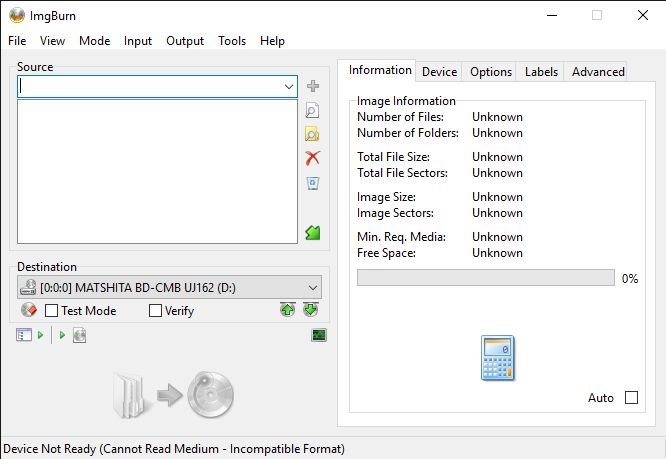Open the View menu
Viewport: 666px width, 459px height.
pos(52,41)
